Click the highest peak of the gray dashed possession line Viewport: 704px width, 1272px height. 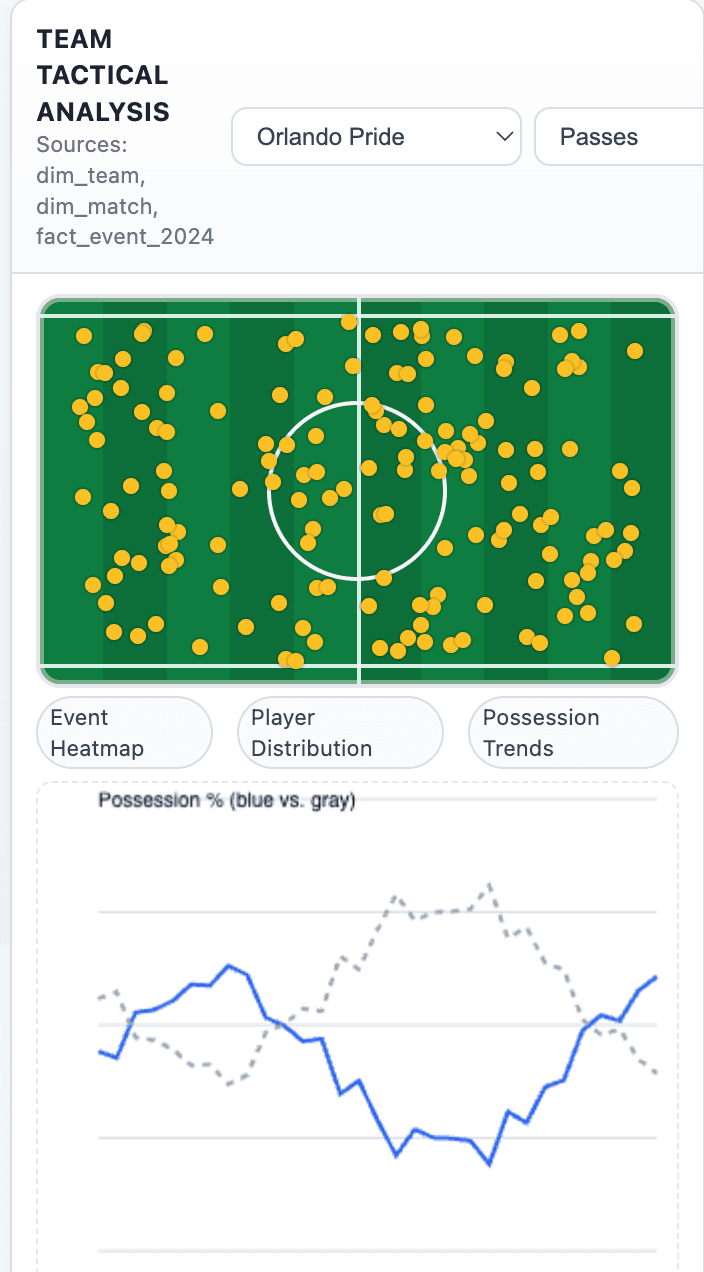(490, 885)
